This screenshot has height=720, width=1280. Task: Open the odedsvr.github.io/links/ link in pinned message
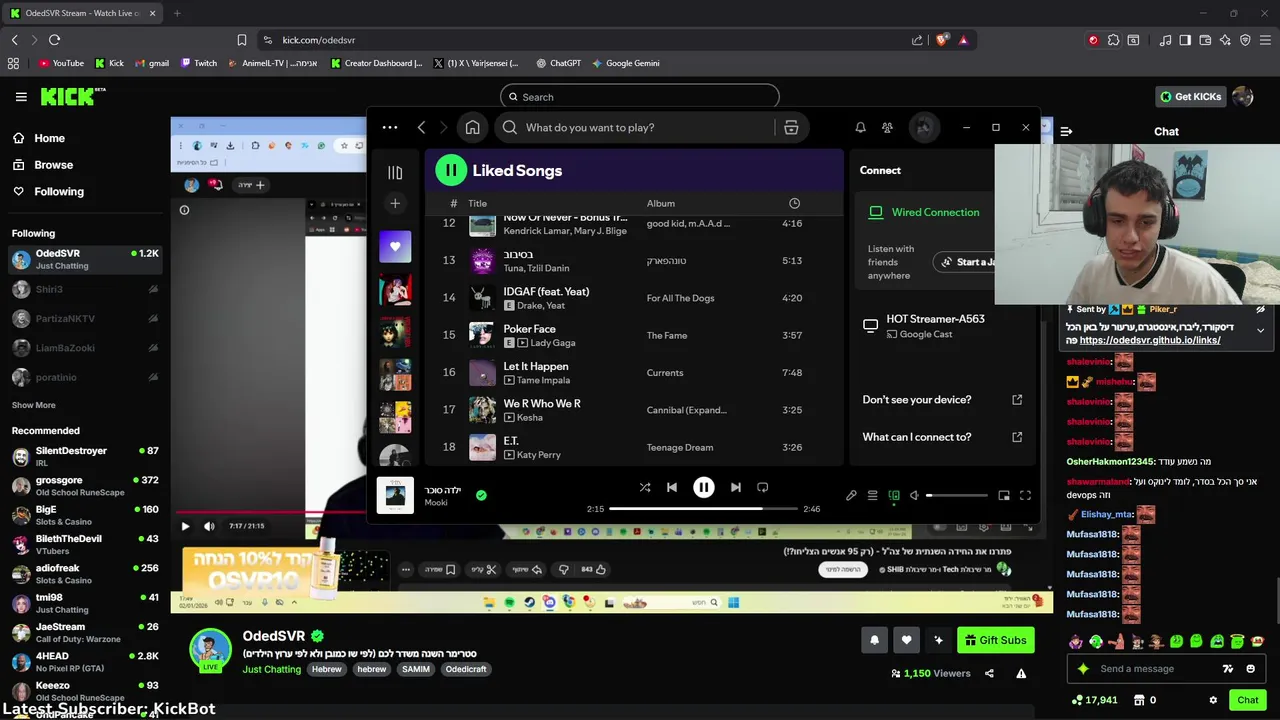click(1150, 340)
